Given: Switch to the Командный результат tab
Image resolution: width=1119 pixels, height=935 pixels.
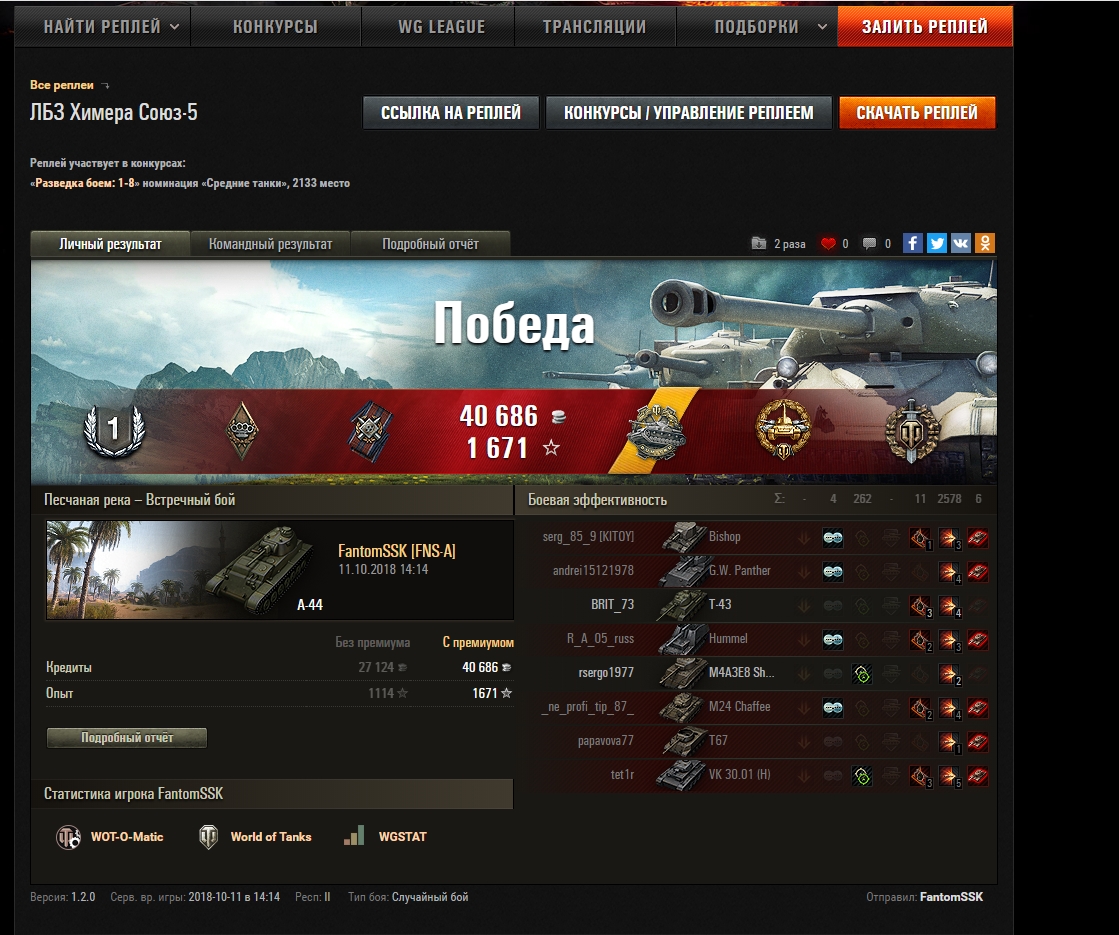Looking at the screenshot, I should 270,244.
